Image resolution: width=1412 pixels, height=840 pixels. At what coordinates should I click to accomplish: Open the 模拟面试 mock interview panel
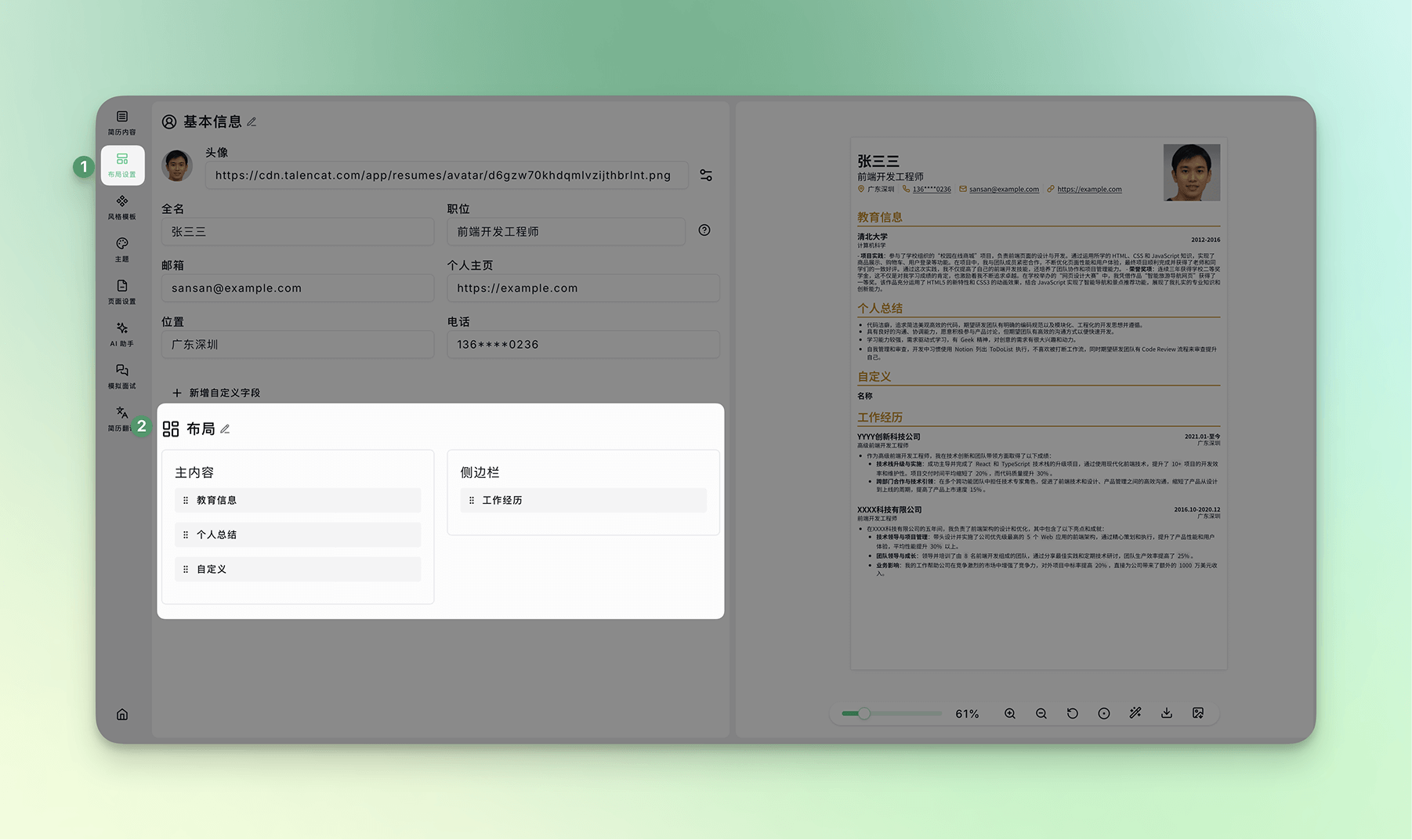tap(122, 376)
